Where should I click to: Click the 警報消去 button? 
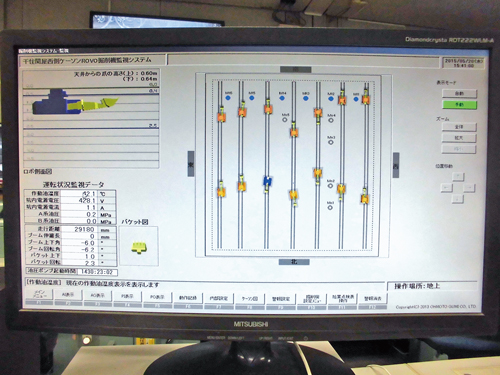tap(373, 298)
